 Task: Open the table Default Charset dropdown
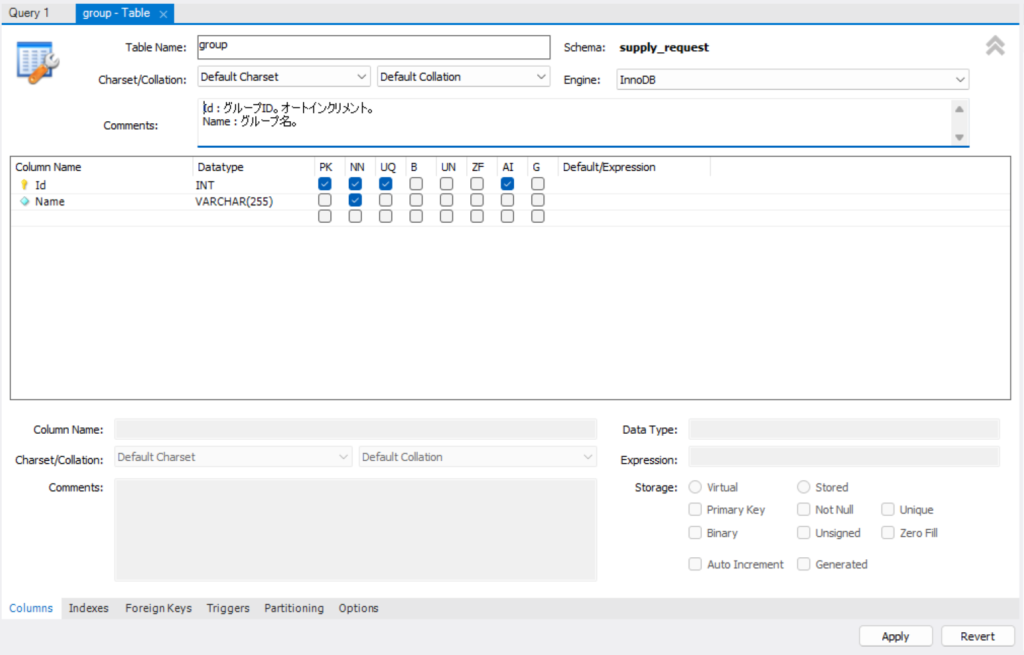pos(284,77)
